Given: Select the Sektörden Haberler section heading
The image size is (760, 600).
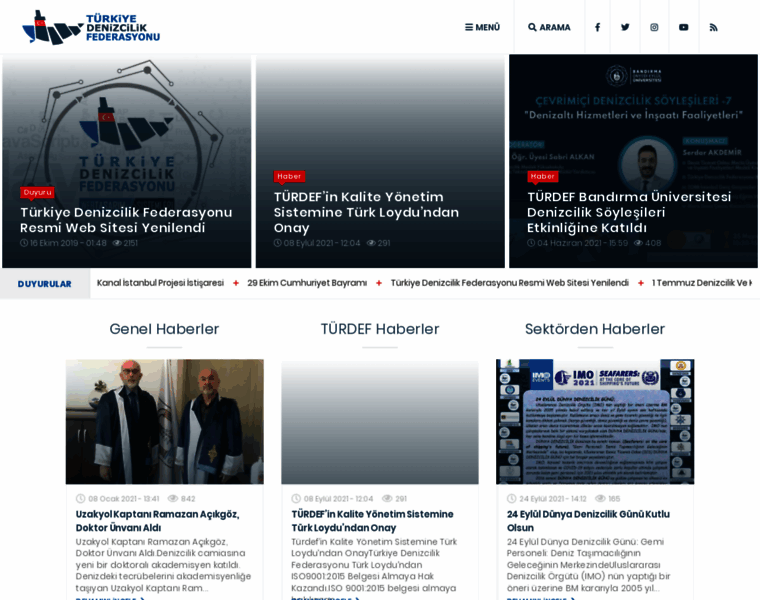Looking at the screenshot, I should [595, 329].
